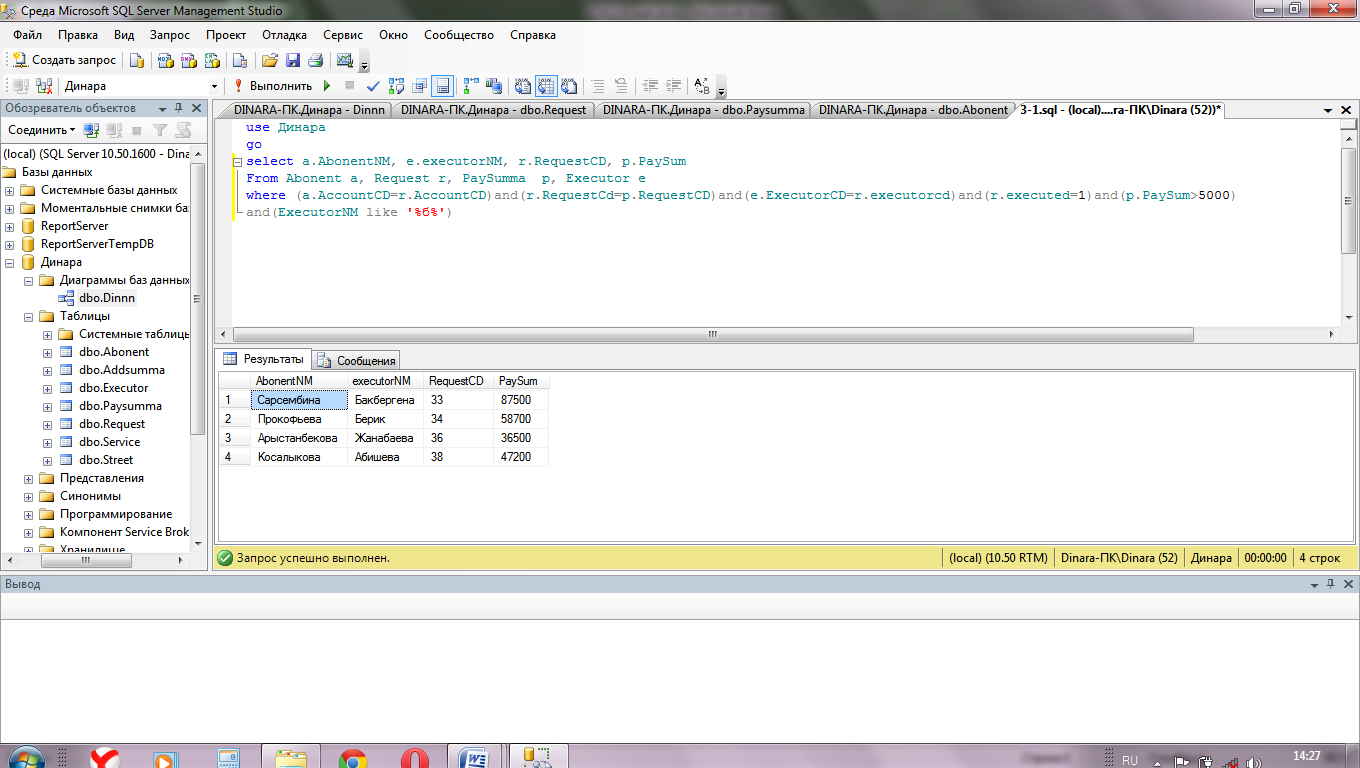Switch to the dbo.Paysumma tab
Viewport: 1360px width, 768px height.
coord(703,110)
